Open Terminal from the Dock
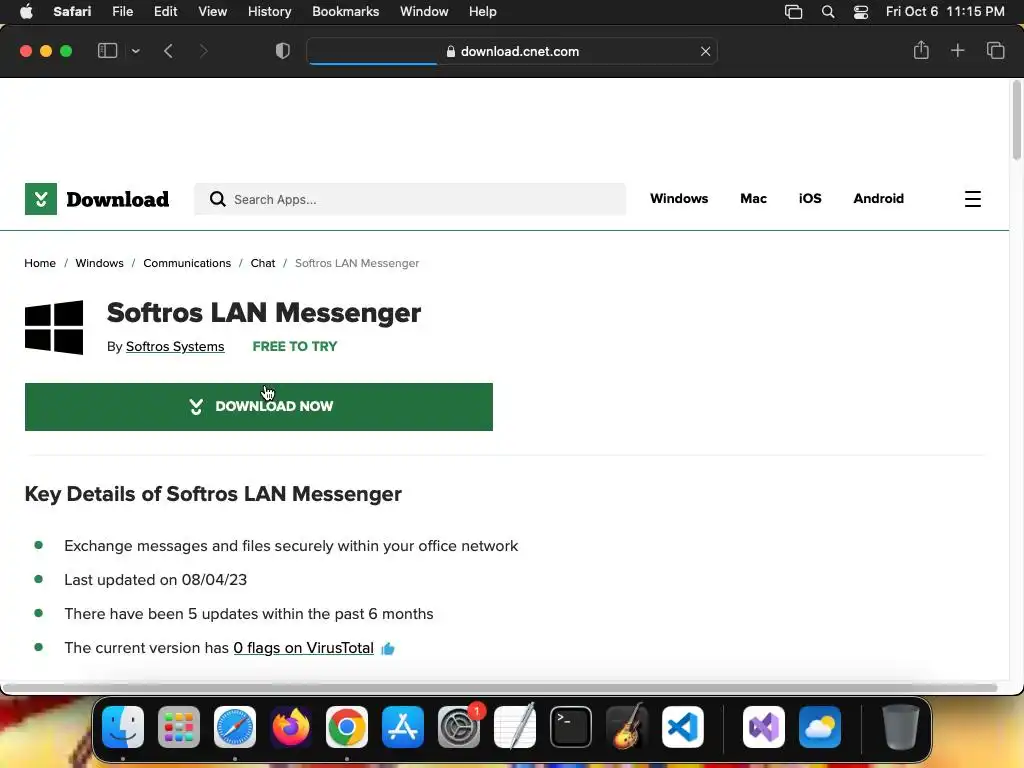This screenshot has width=1024, height=768. (571, 727)
